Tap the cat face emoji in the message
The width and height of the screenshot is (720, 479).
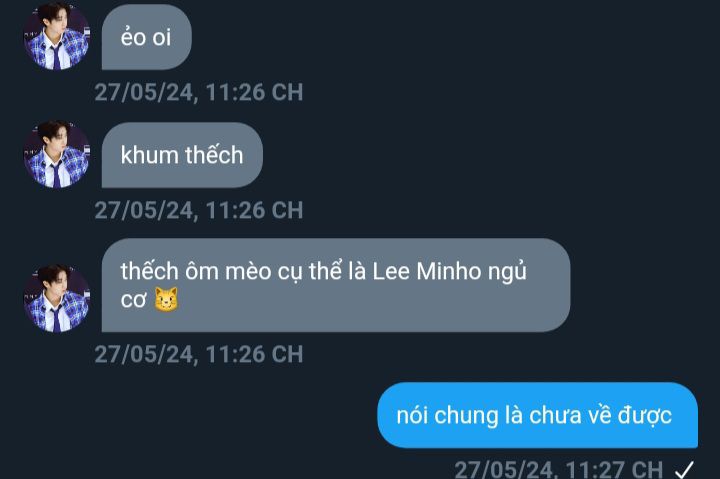pos(166,299)
